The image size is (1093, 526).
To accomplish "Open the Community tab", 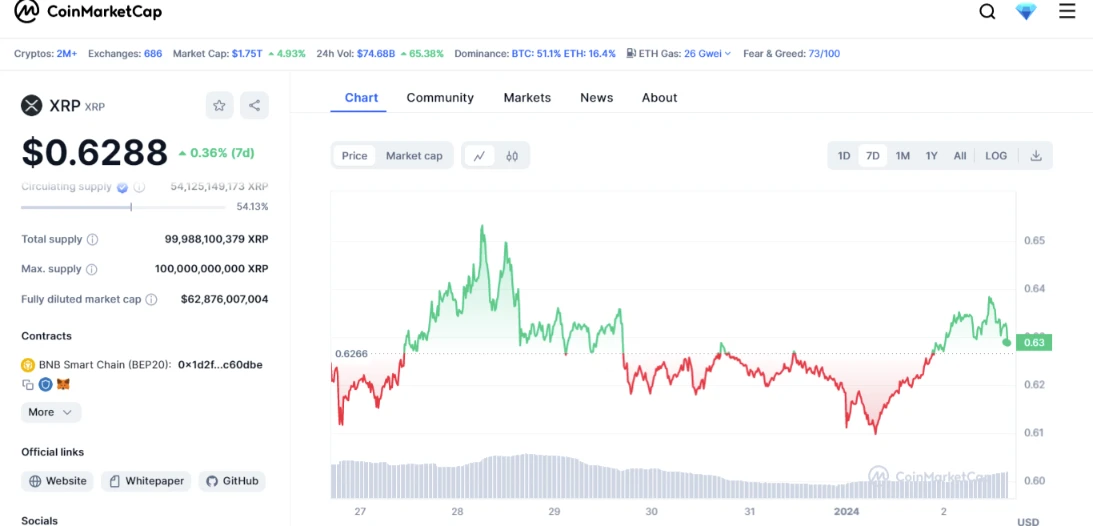I will [x=440, y=98].
